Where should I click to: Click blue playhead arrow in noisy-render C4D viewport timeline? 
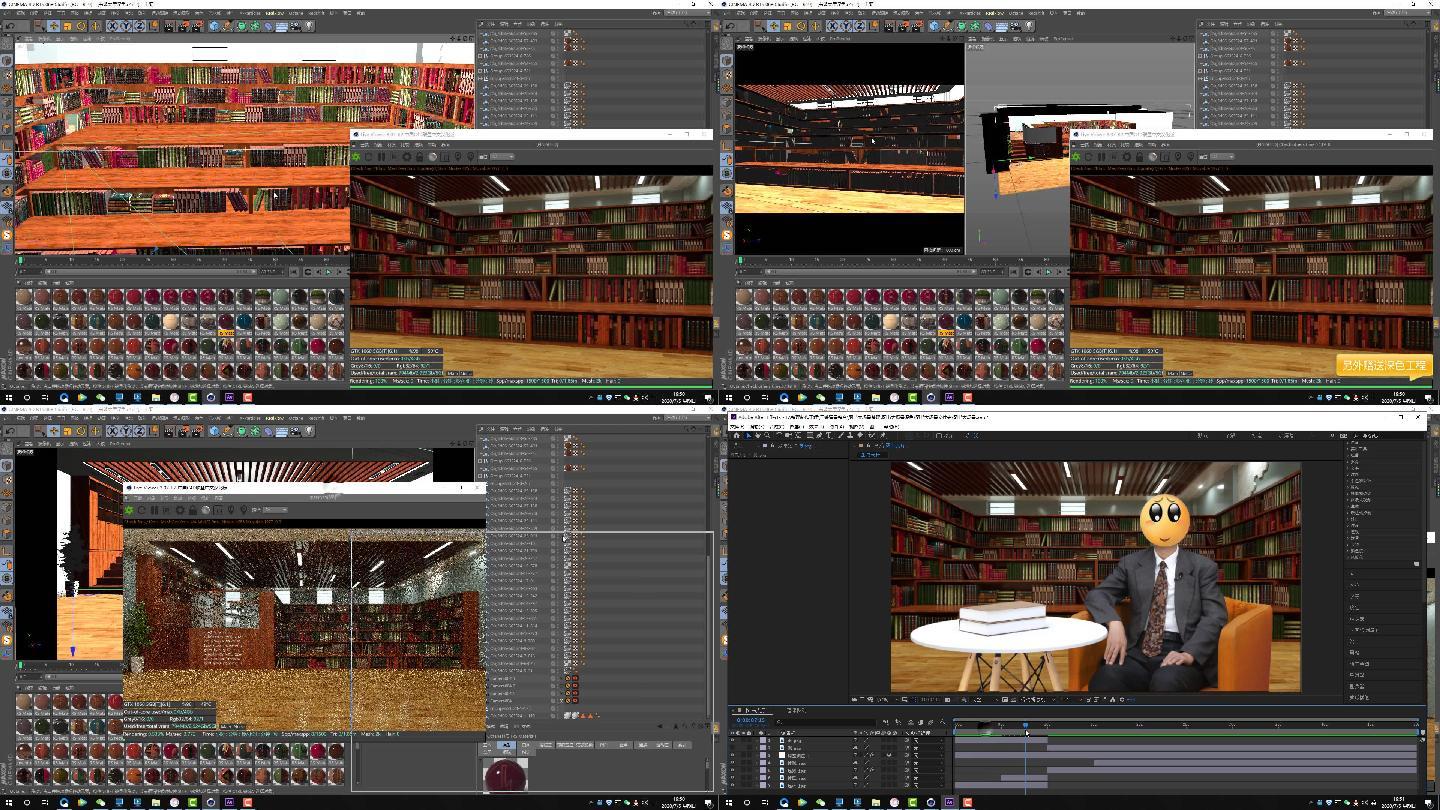point(72,651)
